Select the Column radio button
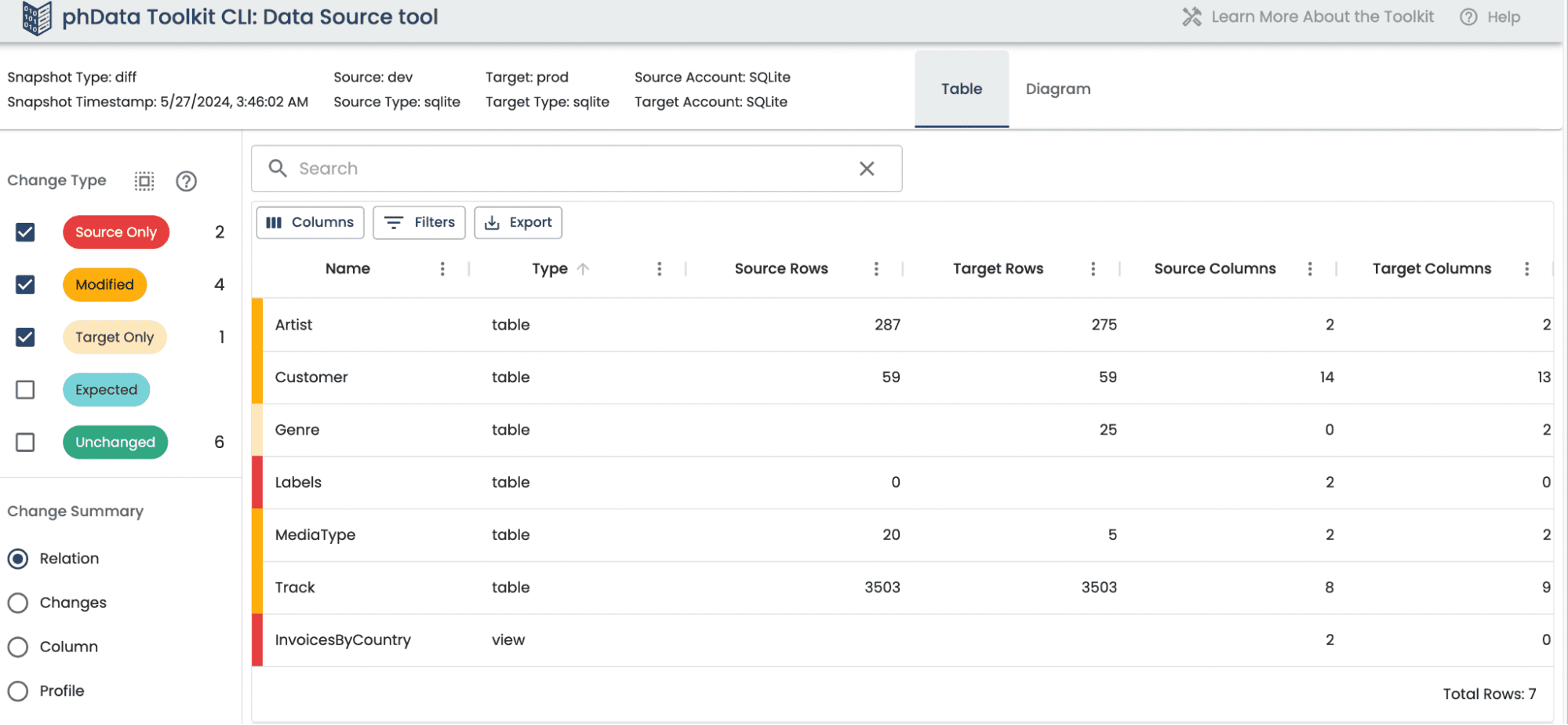The width and height of the screenshot is (1568, 725). pyautogui.click(x=18, y=647)
